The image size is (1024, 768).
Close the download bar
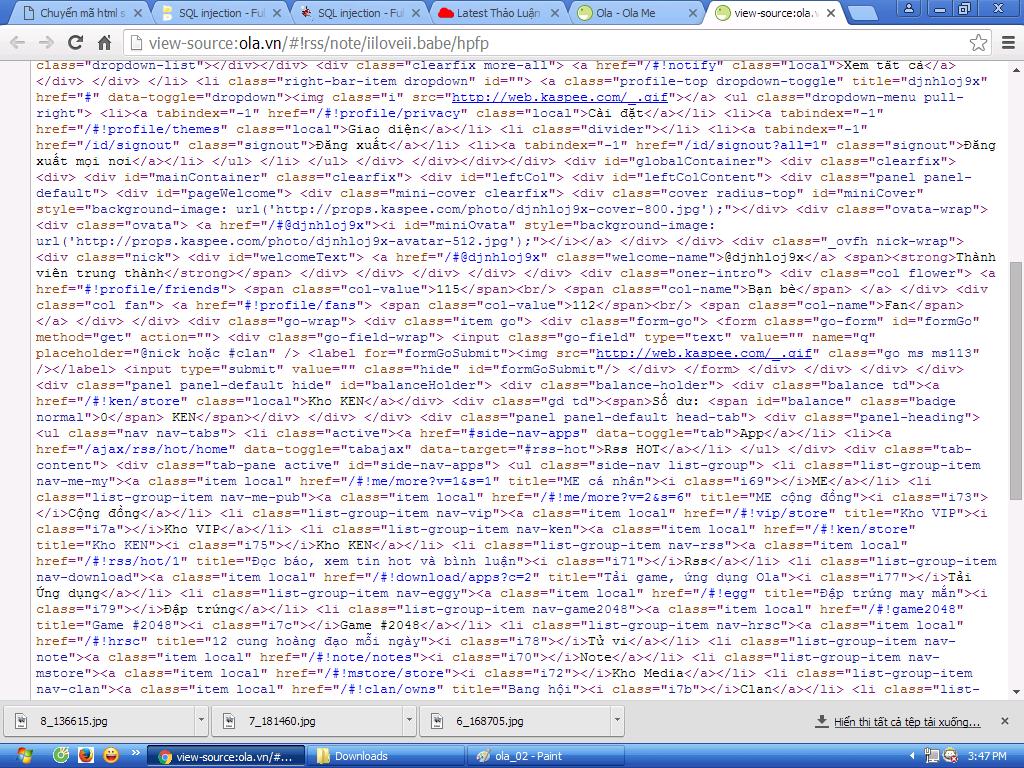(1007, 721)
